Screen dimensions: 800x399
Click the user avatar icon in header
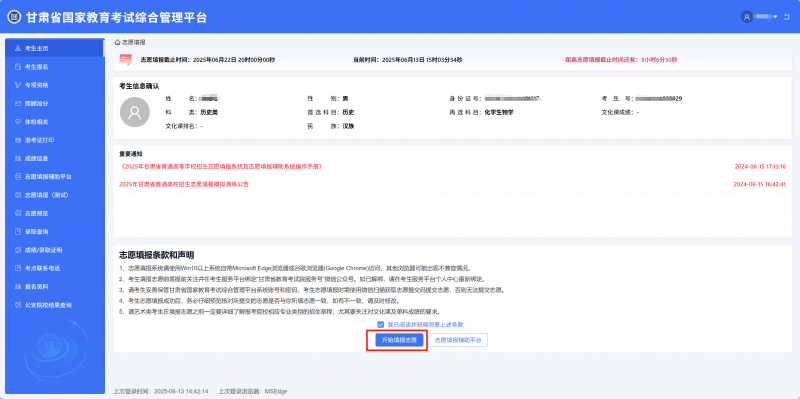[x=747, y=17]
